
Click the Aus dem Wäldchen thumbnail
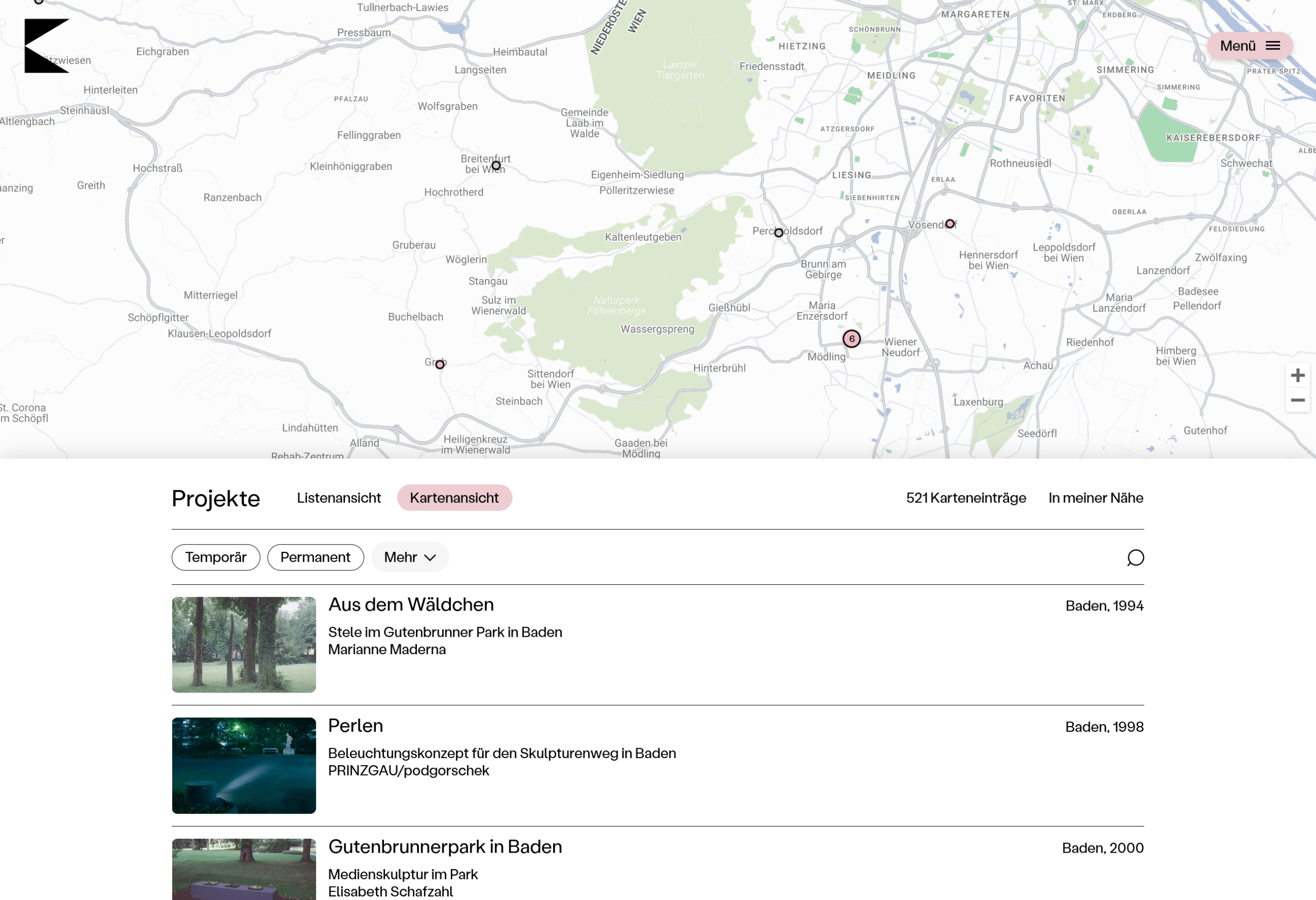244,644
